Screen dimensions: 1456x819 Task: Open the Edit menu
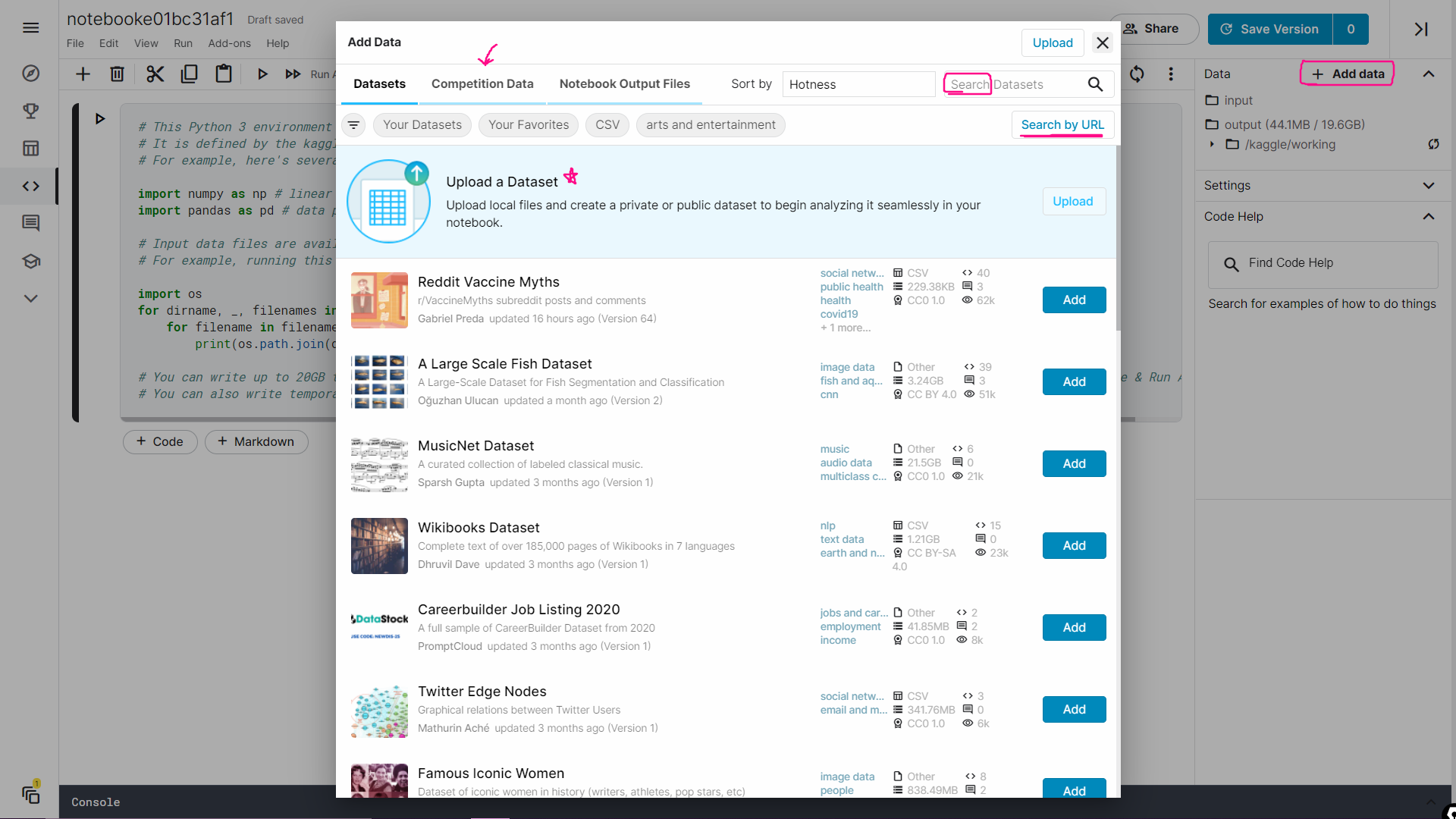point(108,43)
